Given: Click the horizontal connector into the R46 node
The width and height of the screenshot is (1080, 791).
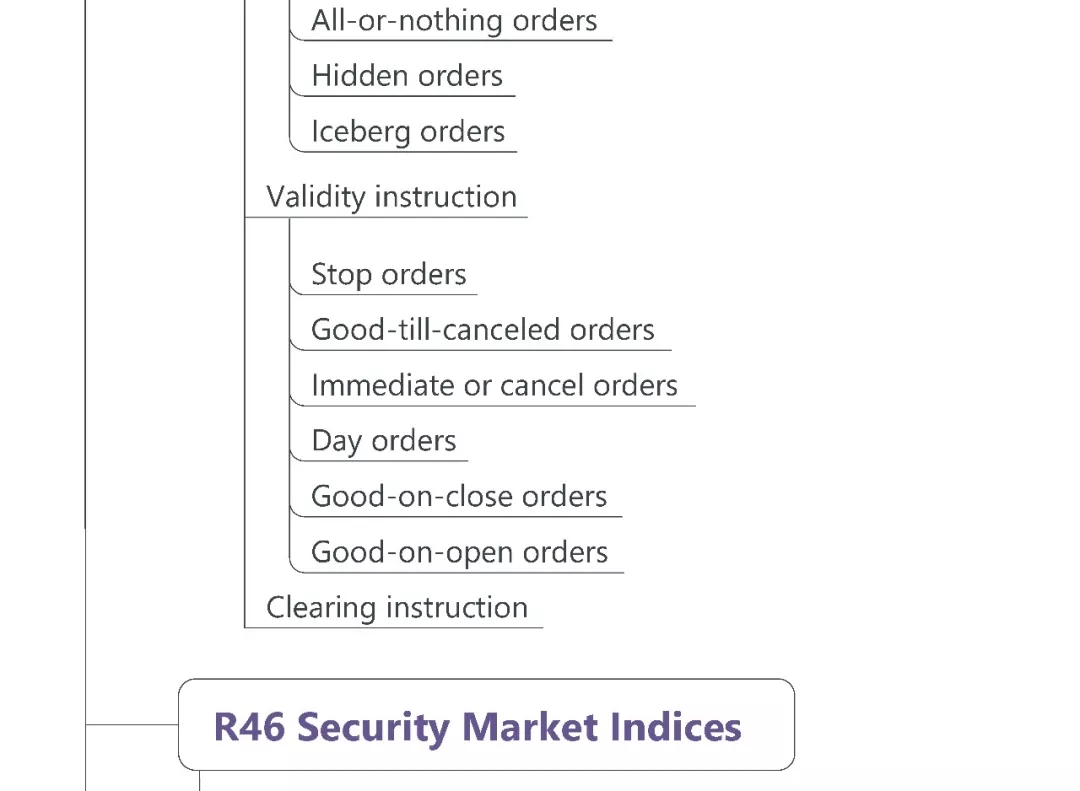Looking at the screenshot, I should click(x=132, y=723).
